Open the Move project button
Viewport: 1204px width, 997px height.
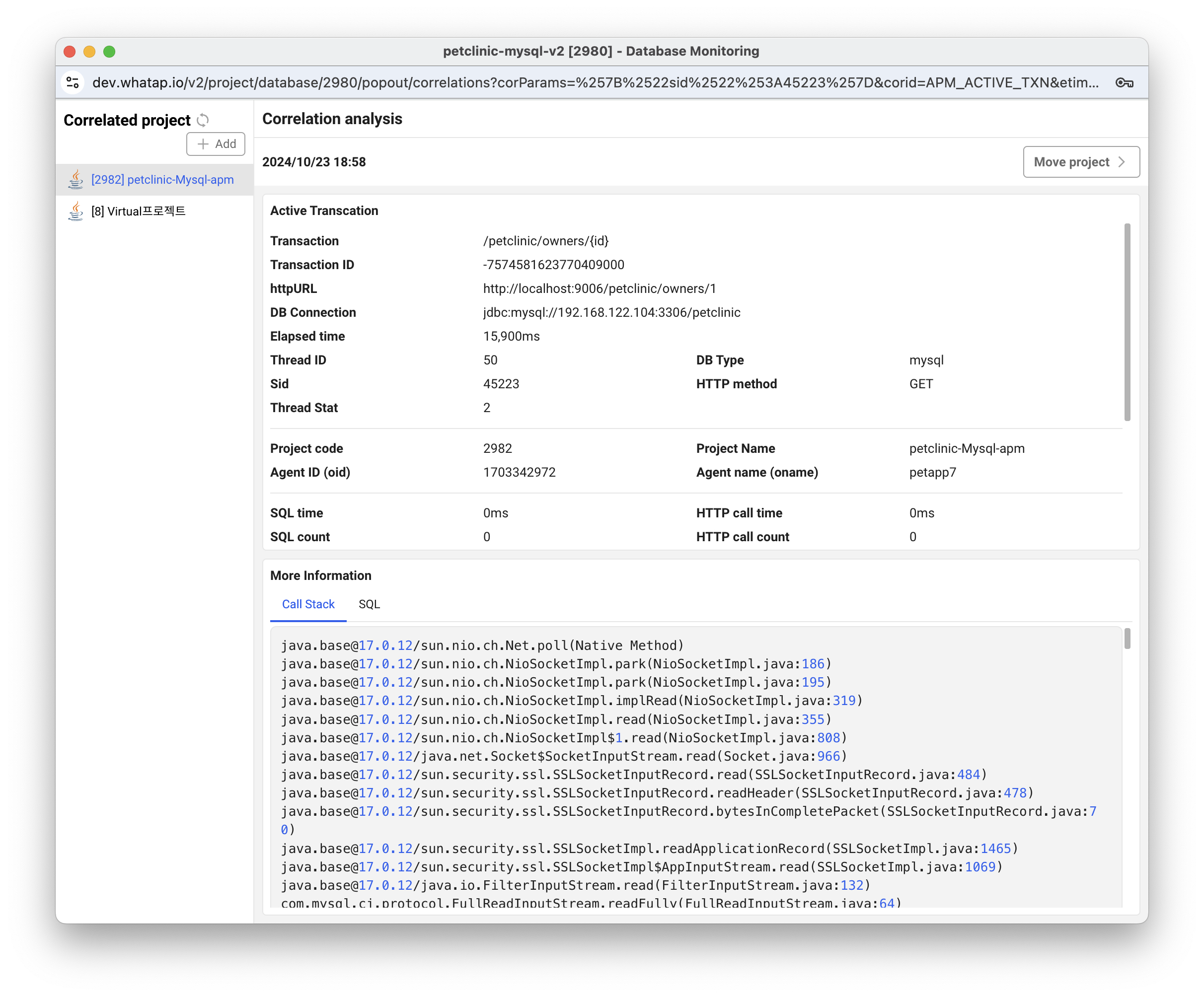tap(1081, 162)
